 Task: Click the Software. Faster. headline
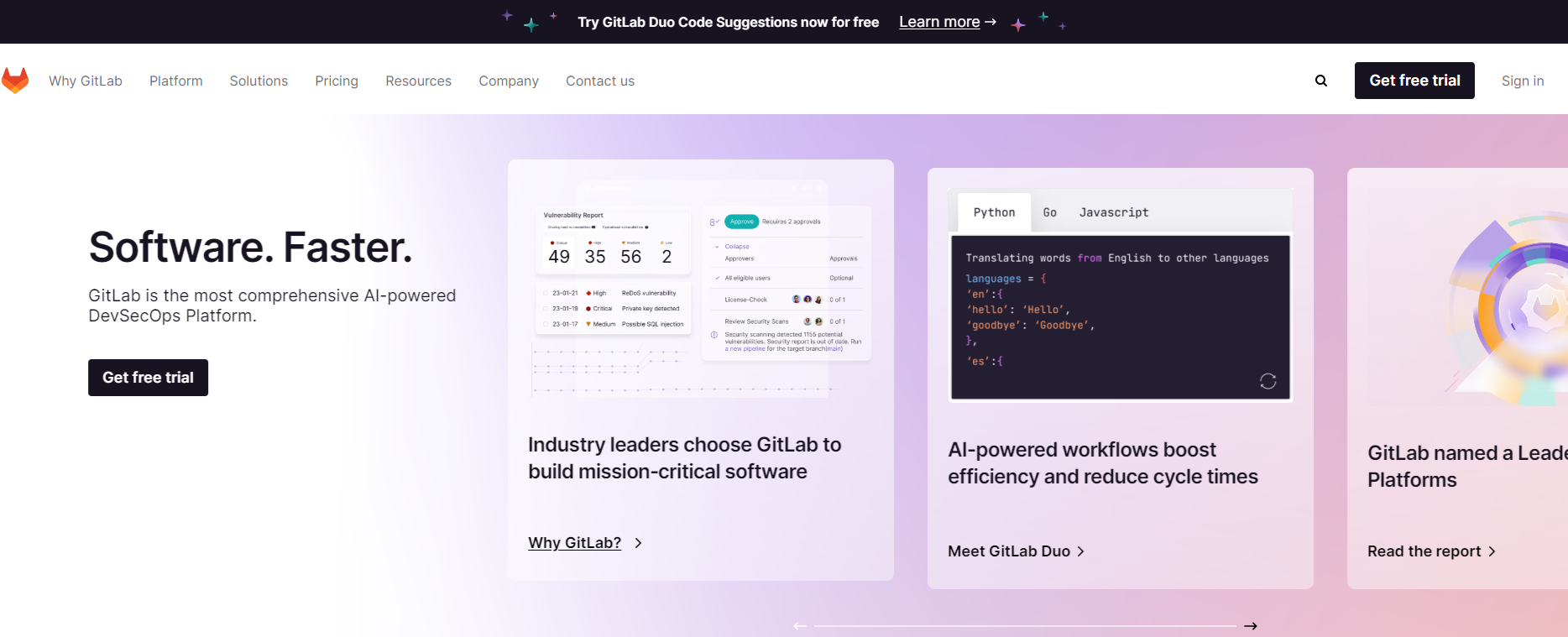click(x=251, y=247)
